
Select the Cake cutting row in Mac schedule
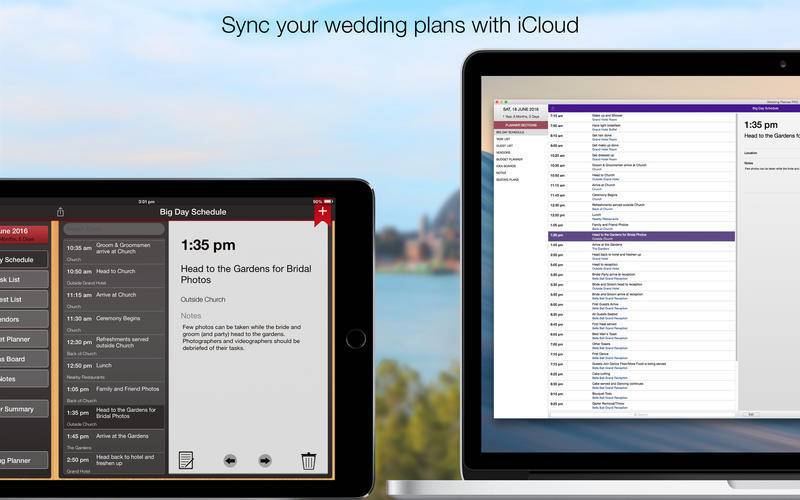(642, 375)
